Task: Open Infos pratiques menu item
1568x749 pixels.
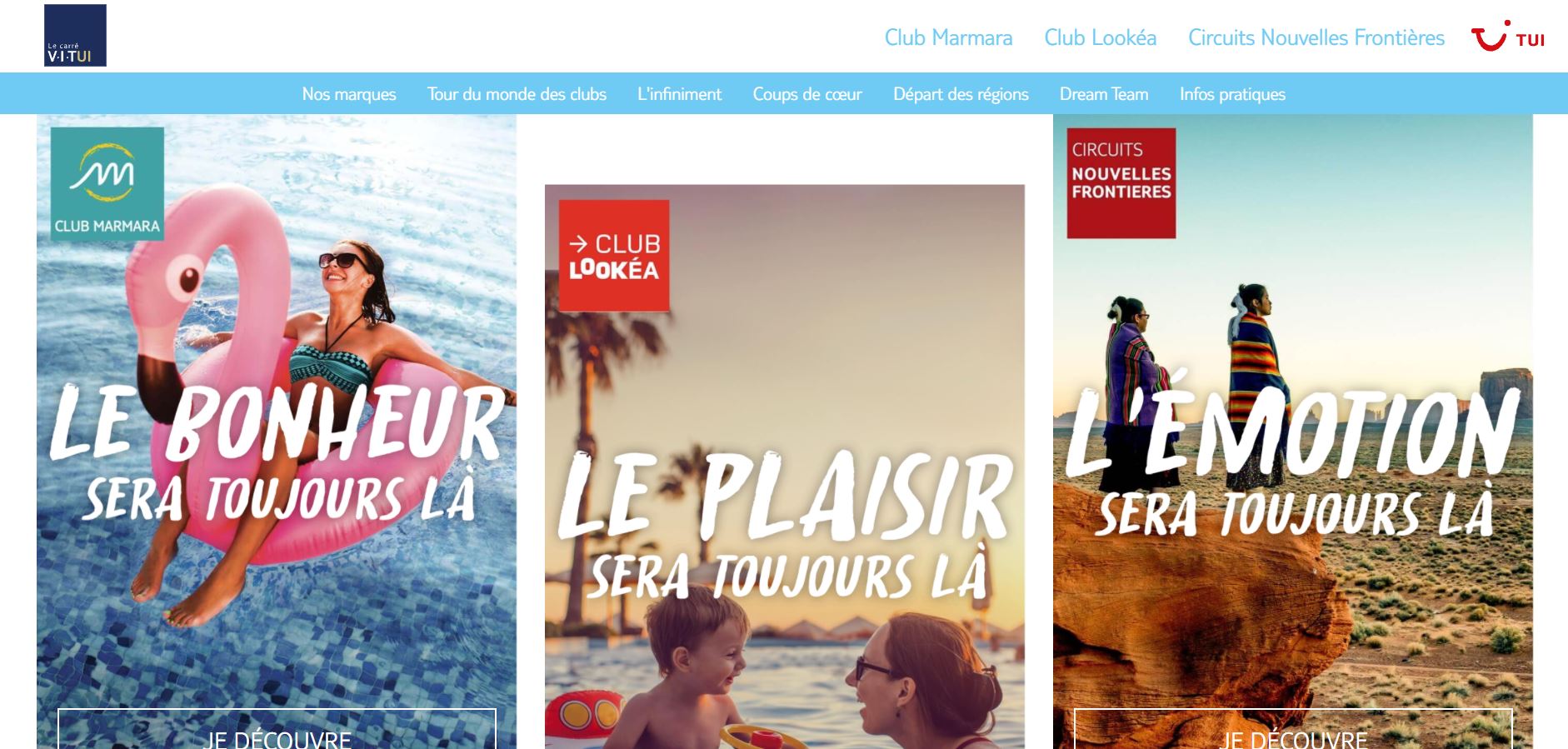Action: point(1232,94)
